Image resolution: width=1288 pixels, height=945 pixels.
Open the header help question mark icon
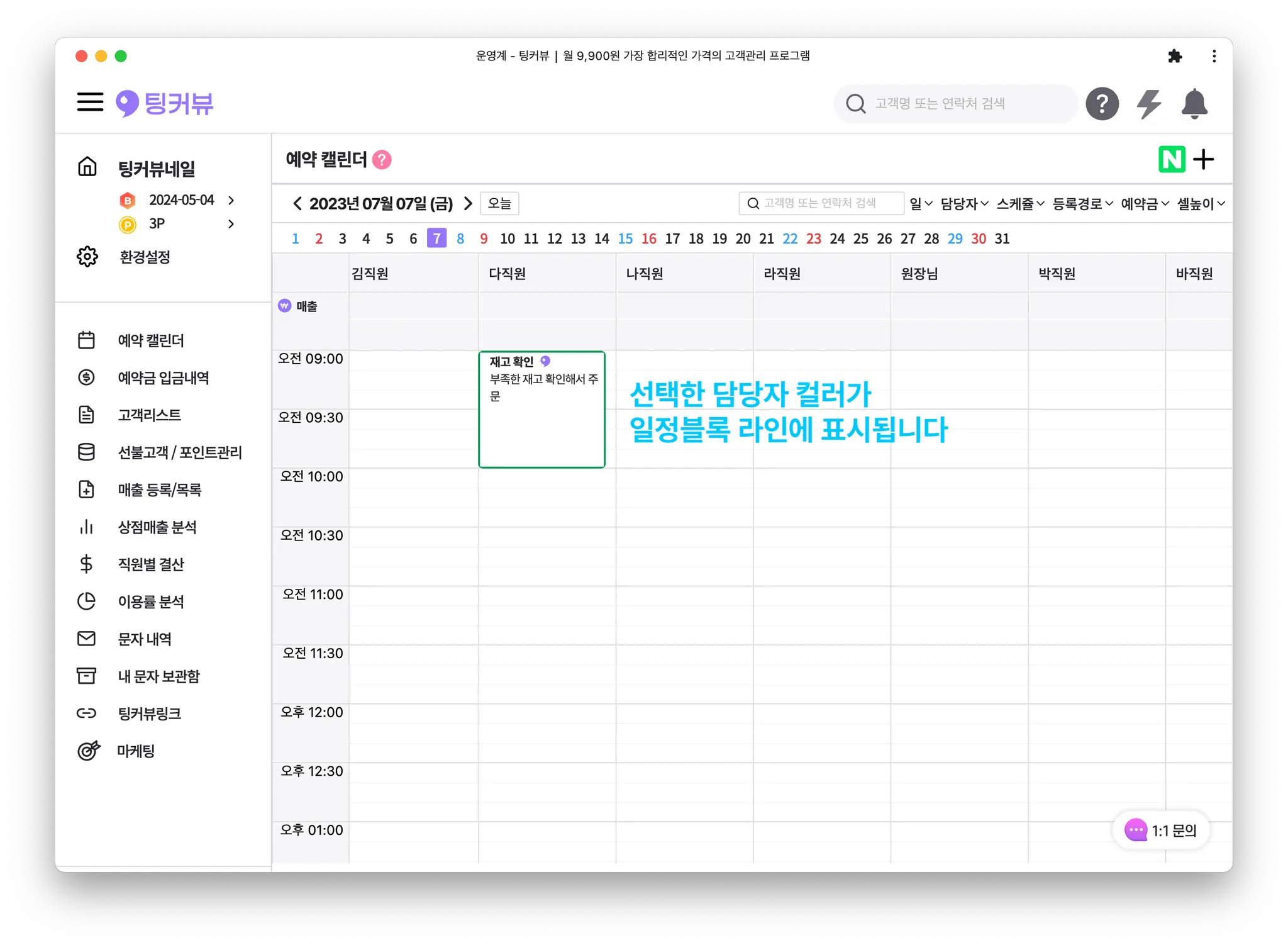pos(1102,104)
